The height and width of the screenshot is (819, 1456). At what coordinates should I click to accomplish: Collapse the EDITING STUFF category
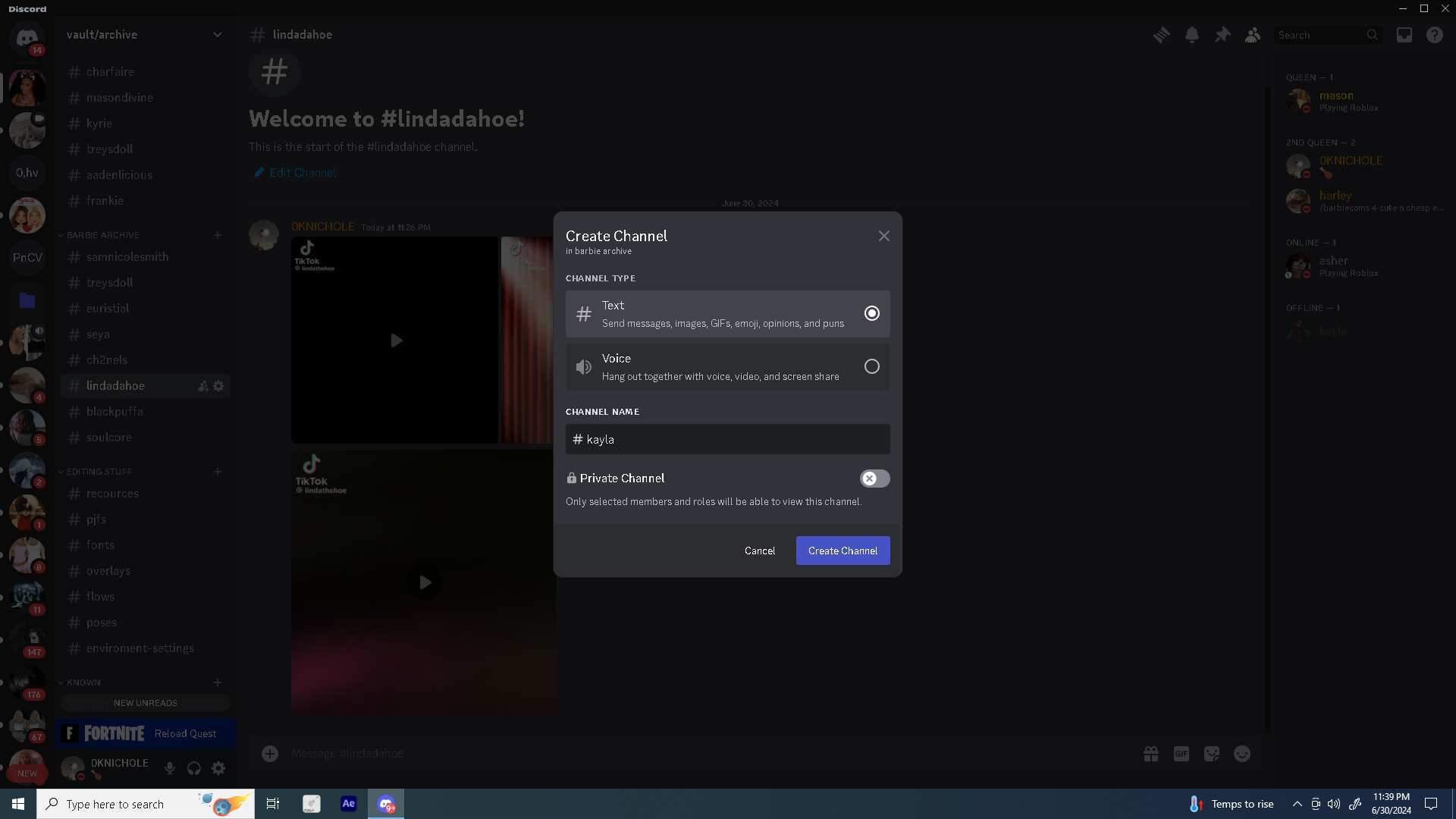click(x=99, y=472)
